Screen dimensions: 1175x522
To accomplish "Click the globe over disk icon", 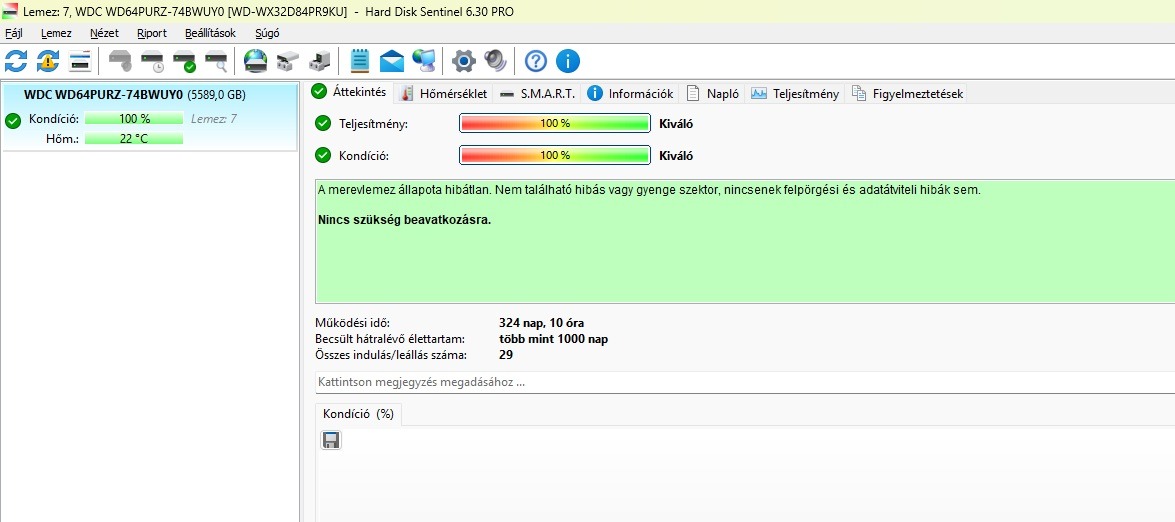I will pyautogui.click(x=256, y=61).
